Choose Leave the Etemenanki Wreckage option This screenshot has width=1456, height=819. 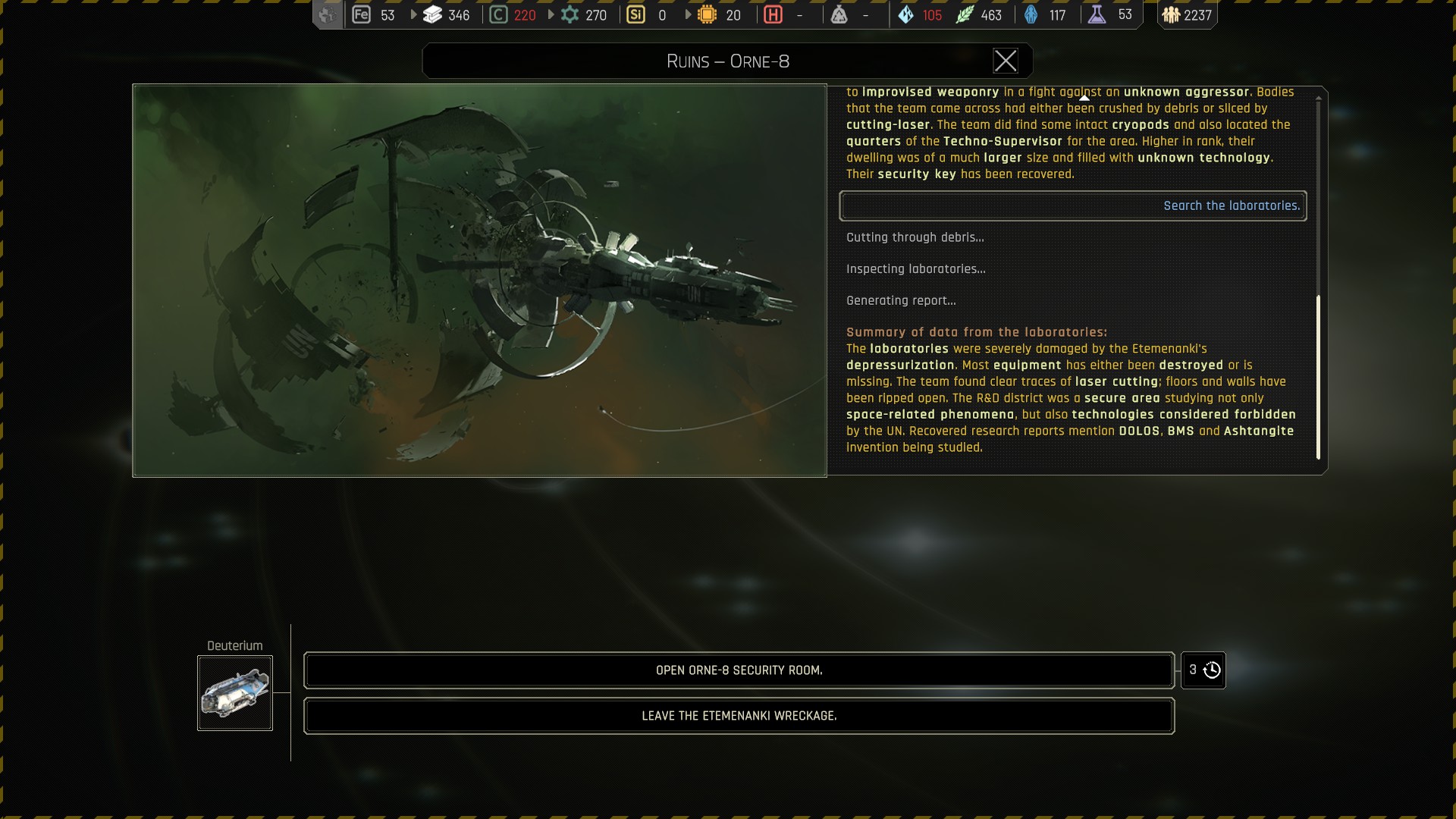click(739, 716)
